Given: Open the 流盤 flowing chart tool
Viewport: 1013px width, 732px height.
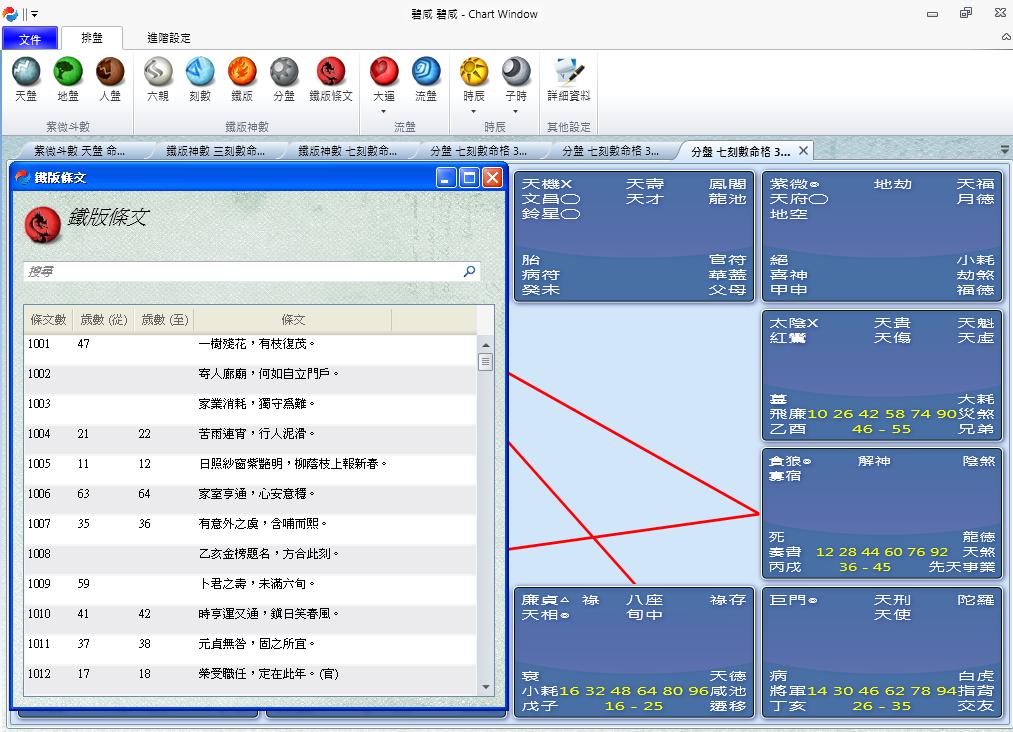Looking at the screenshot, I should click(x=427, y=80).
